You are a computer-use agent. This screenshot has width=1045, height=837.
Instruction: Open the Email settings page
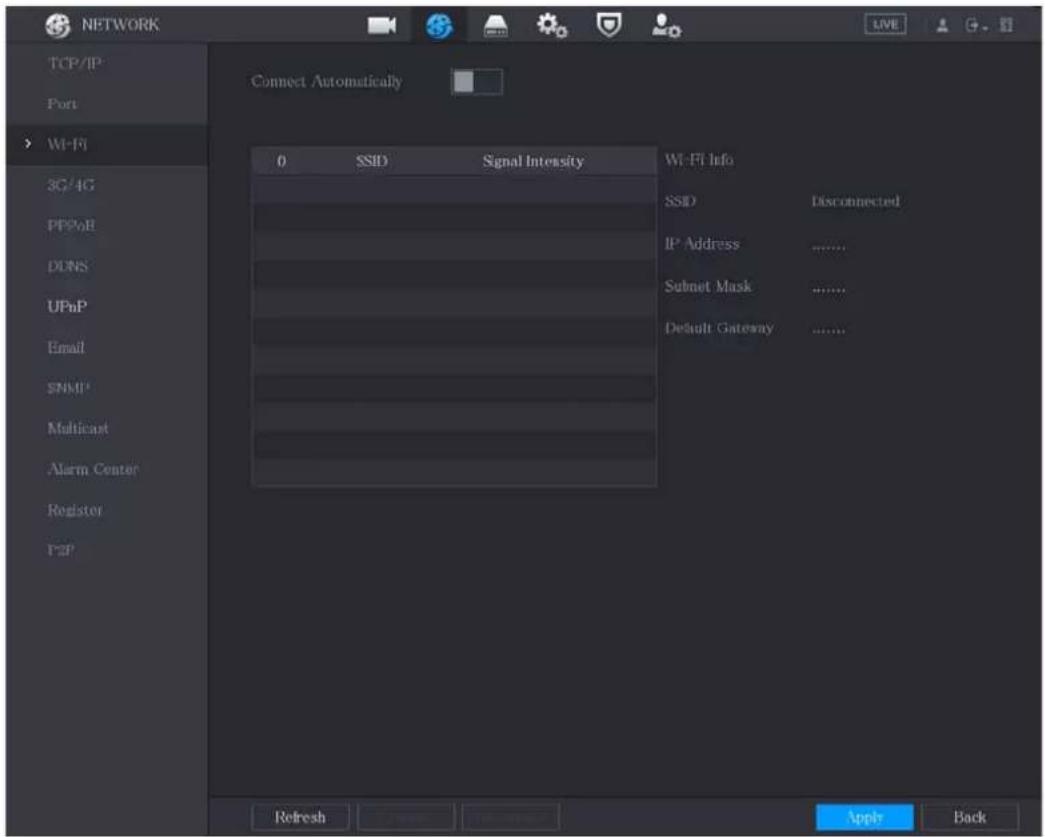[65, 347]
